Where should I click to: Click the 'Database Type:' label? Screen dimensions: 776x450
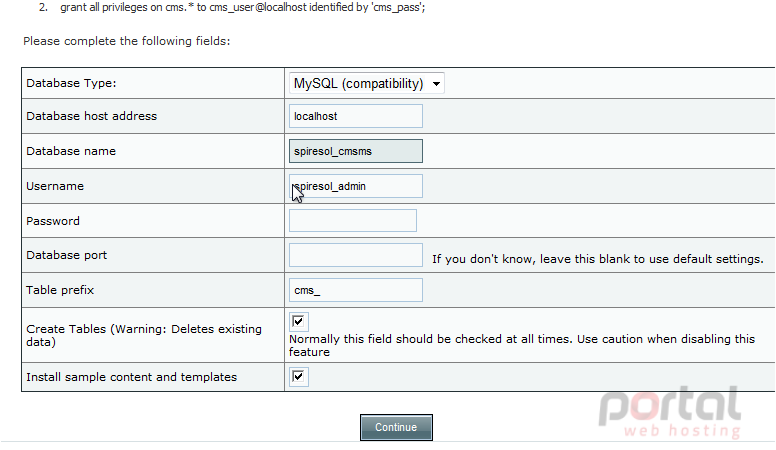click(71, 83)
